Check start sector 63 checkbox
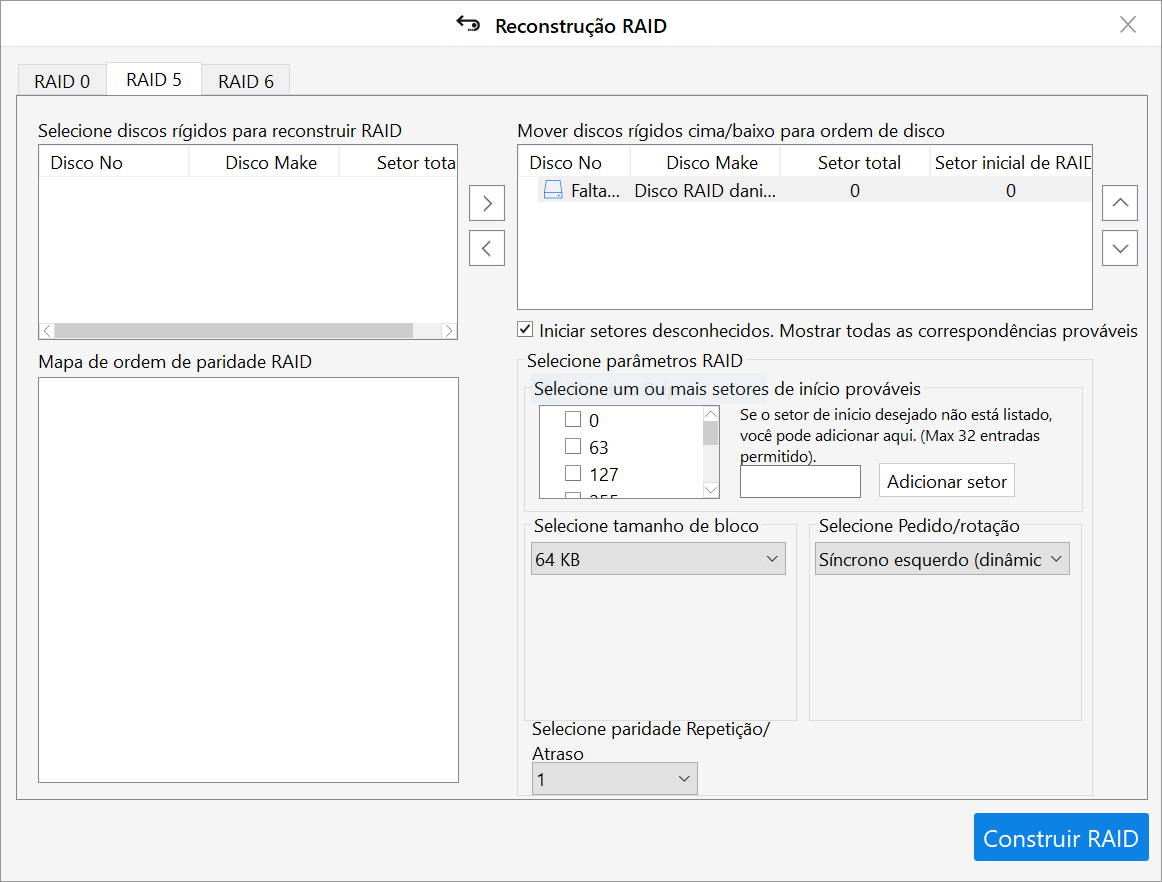 [x=573, y=446]
